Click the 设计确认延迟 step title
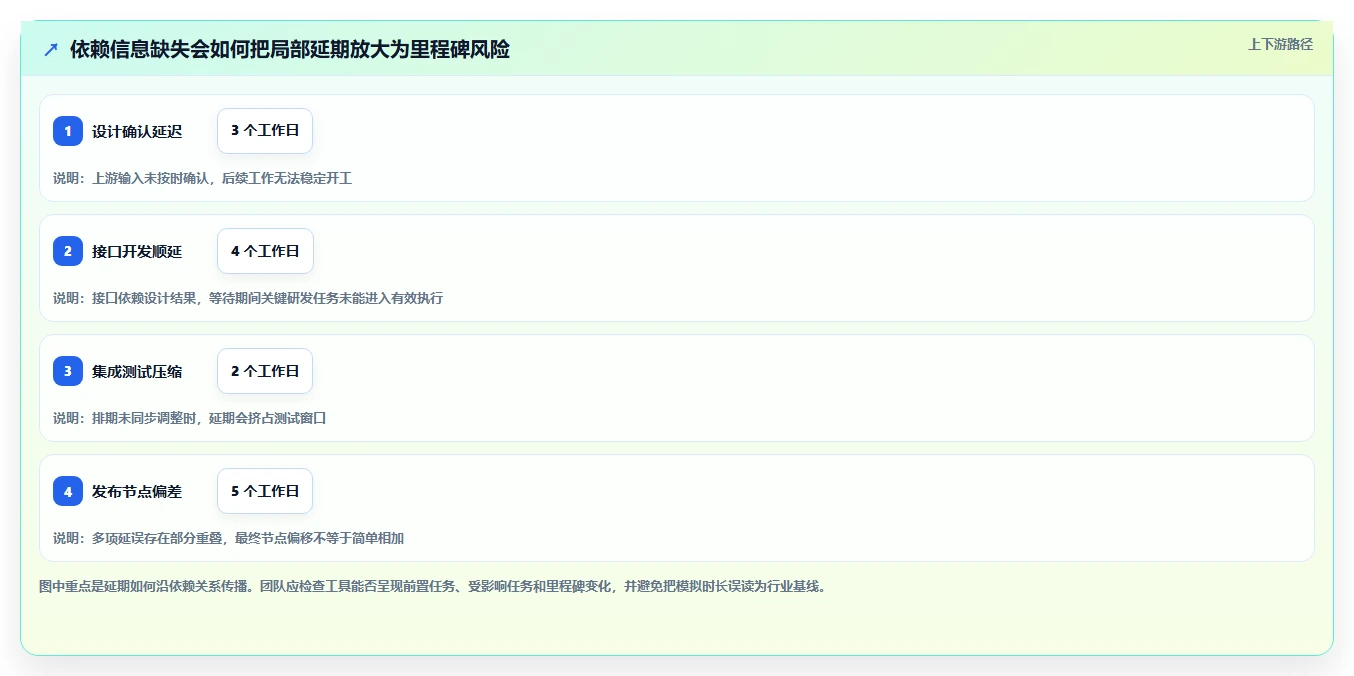 [137, 131]
